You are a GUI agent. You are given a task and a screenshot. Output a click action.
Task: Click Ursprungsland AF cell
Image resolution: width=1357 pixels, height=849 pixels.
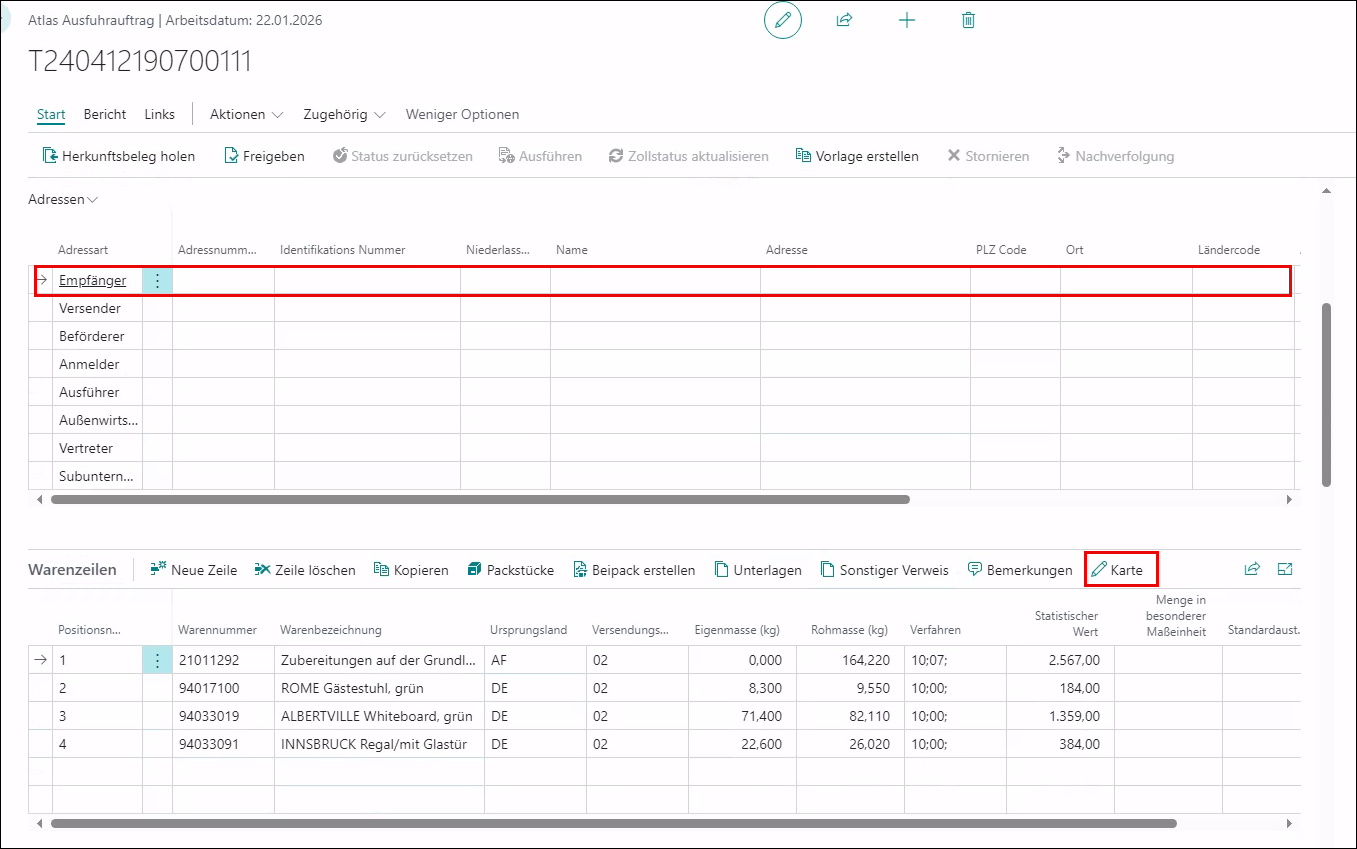pos(535,660)
